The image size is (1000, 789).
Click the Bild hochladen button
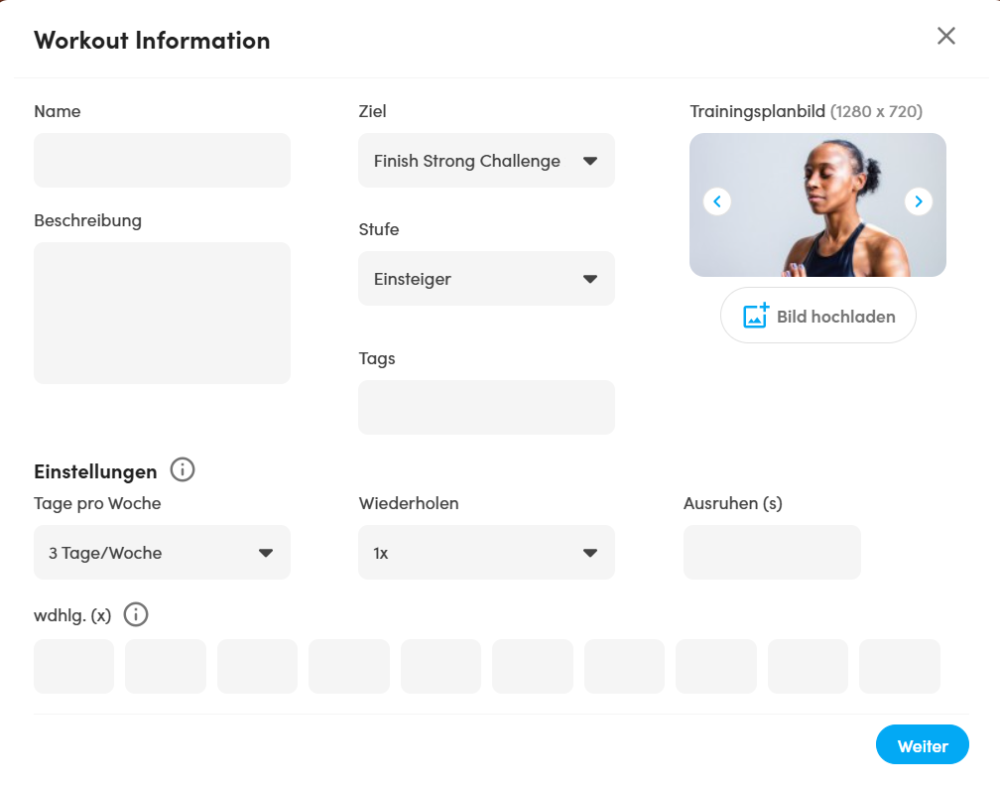[x=818, y=316]
